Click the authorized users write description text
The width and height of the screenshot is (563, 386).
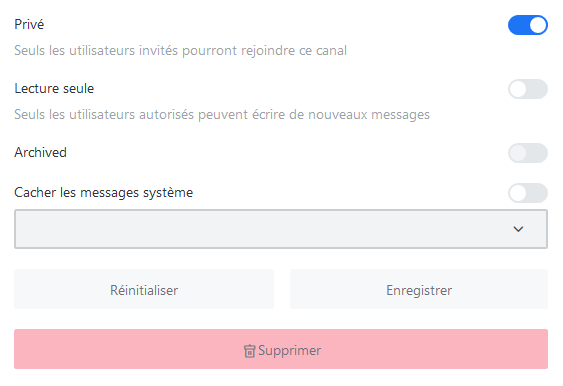click(222, 115)
